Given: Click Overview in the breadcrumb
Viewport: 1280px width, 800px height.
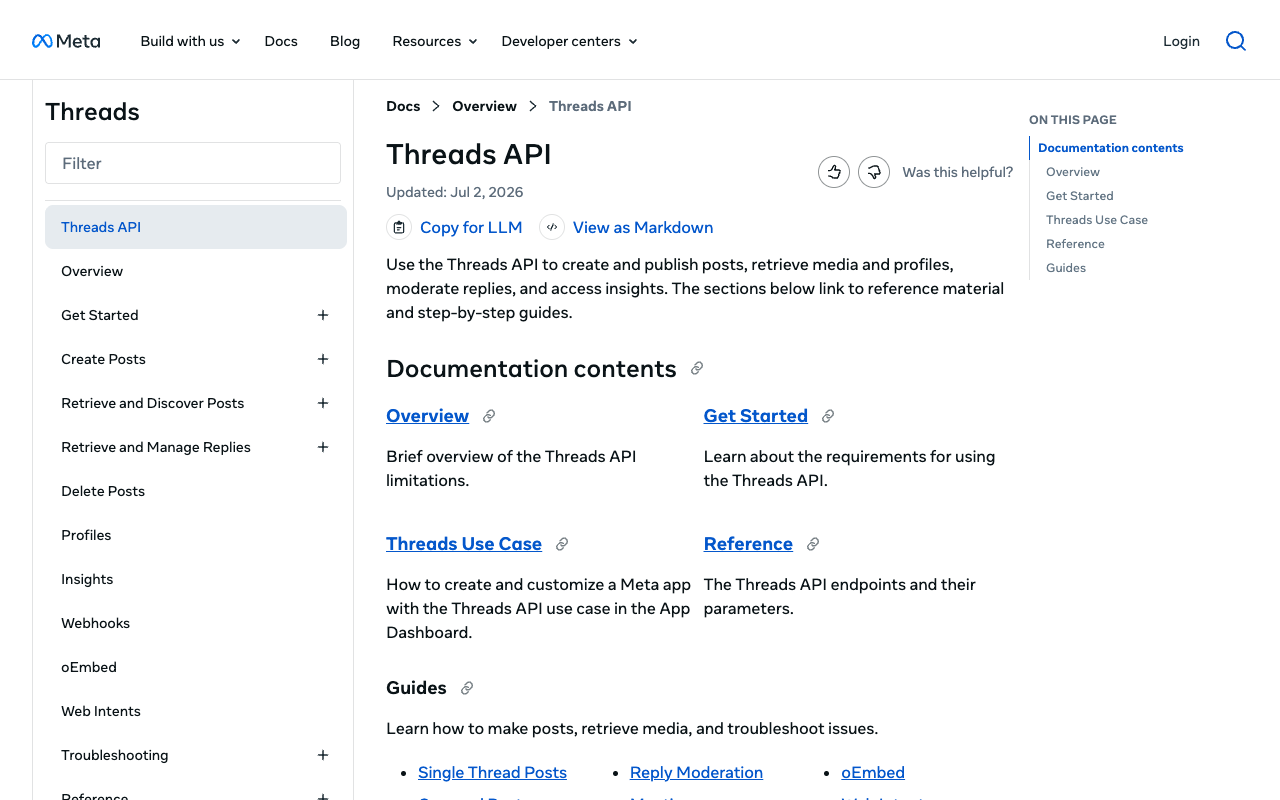Looking at the screenshot, I should 484,106.
